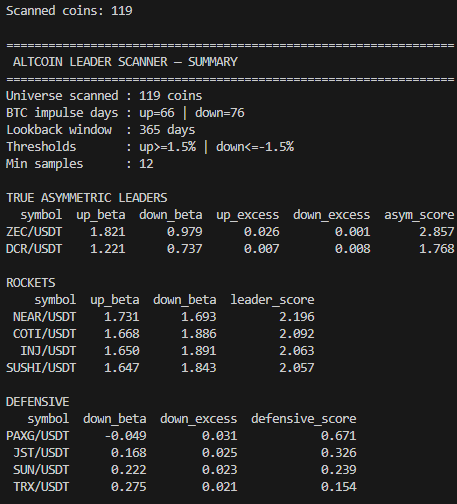Select TRX/USDT defensive_score 0.154
Image resolution: width=457 pixels, height=504 pixels.
coord(339,487)
